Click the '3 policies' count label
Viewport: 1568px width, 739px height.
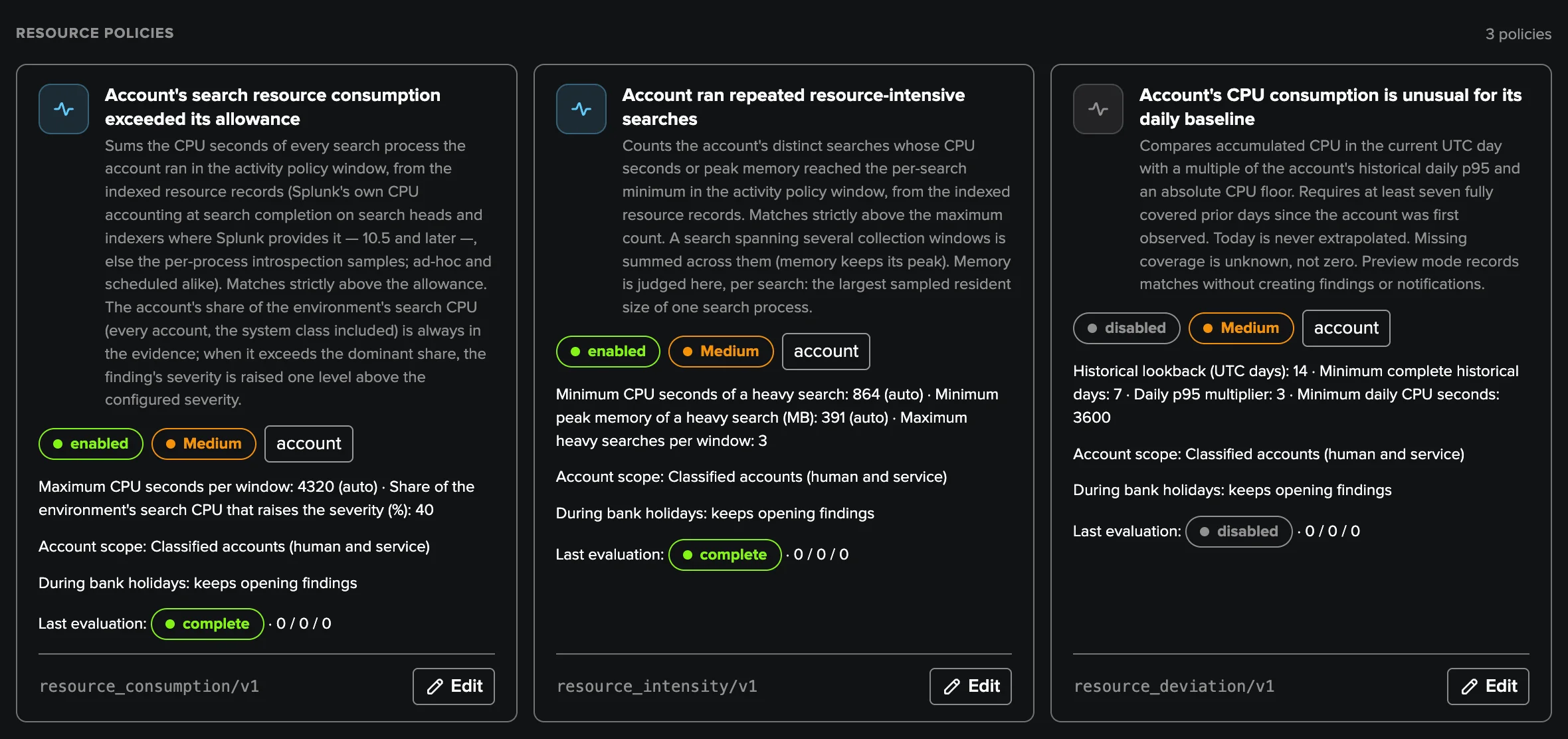coord(1518,34)
